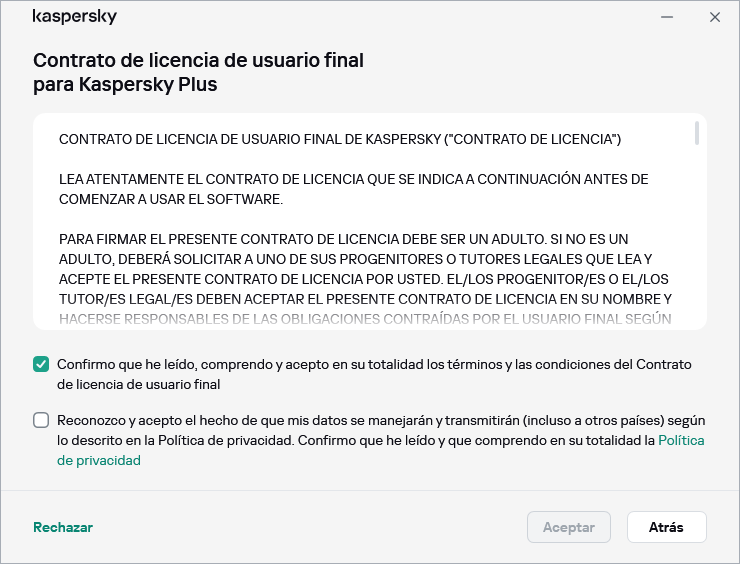Viewport: 740px width, 564px height.
Task: Click the 'para Kaspersky Plus' title line
Action: coord(125,85)
